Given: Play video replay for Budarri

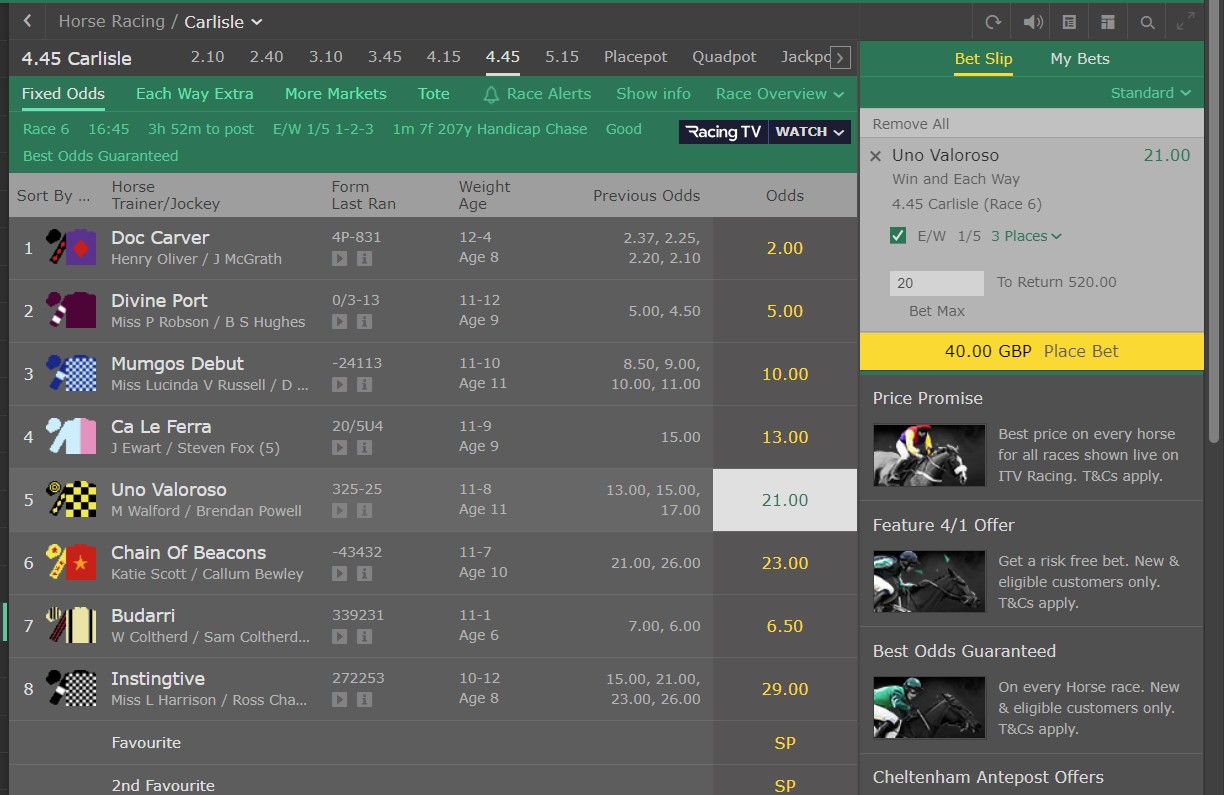Looking at the screenshot, I should (x=340, y=637).
